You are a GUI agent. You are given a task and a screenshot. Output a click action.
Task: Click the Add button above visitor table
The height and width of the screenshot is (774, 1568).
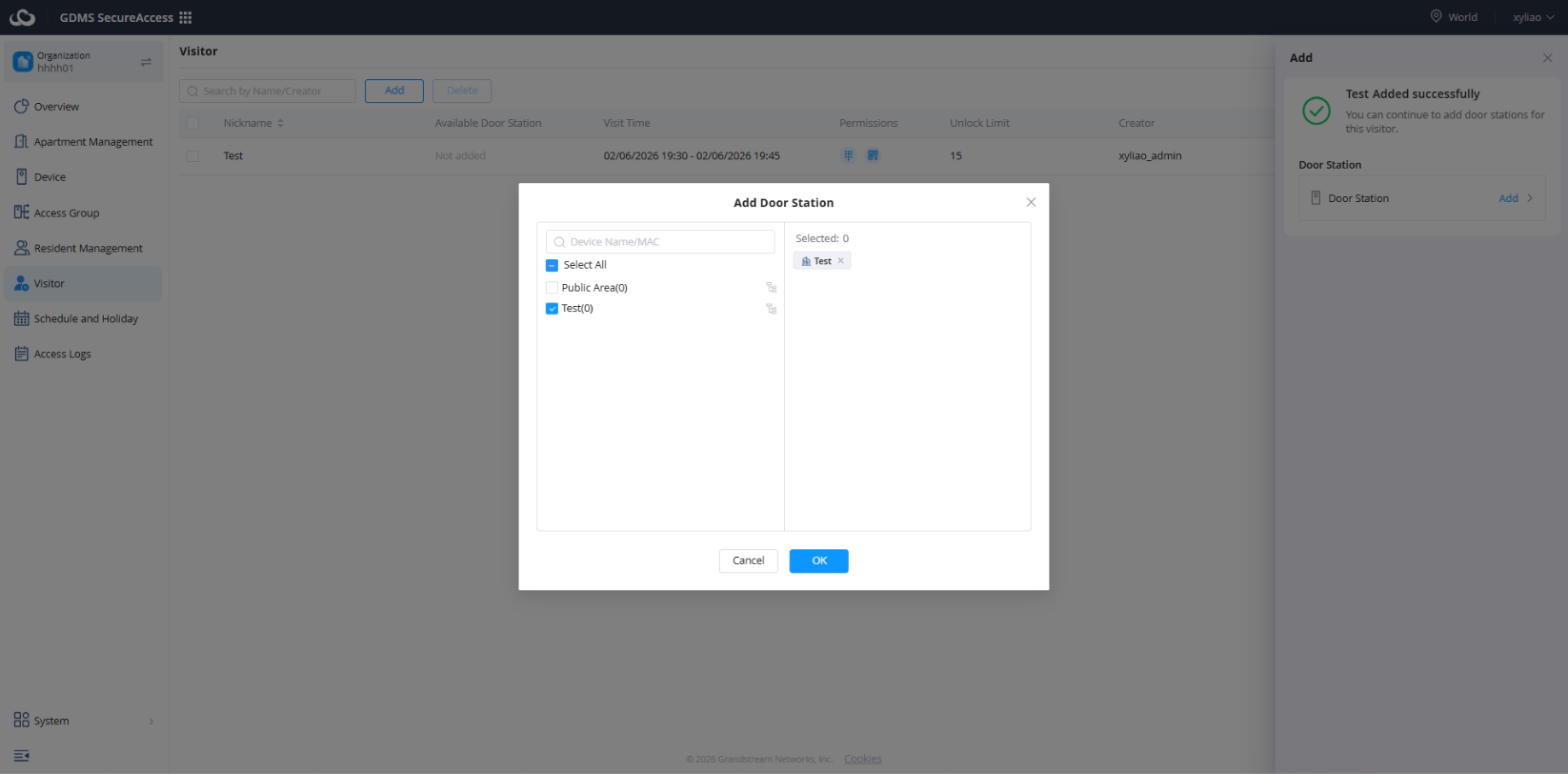click(394, 91)
